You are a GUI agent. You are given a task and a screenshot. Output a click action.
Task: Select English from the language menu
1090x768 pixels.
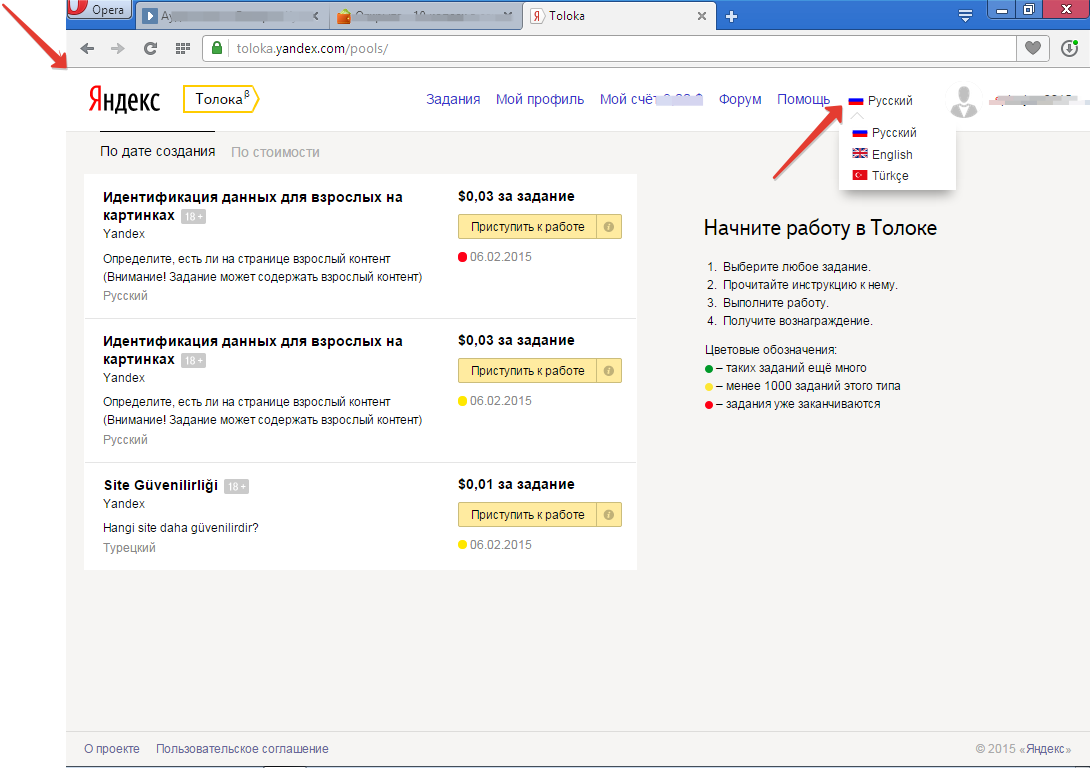(x=891, y=154)
